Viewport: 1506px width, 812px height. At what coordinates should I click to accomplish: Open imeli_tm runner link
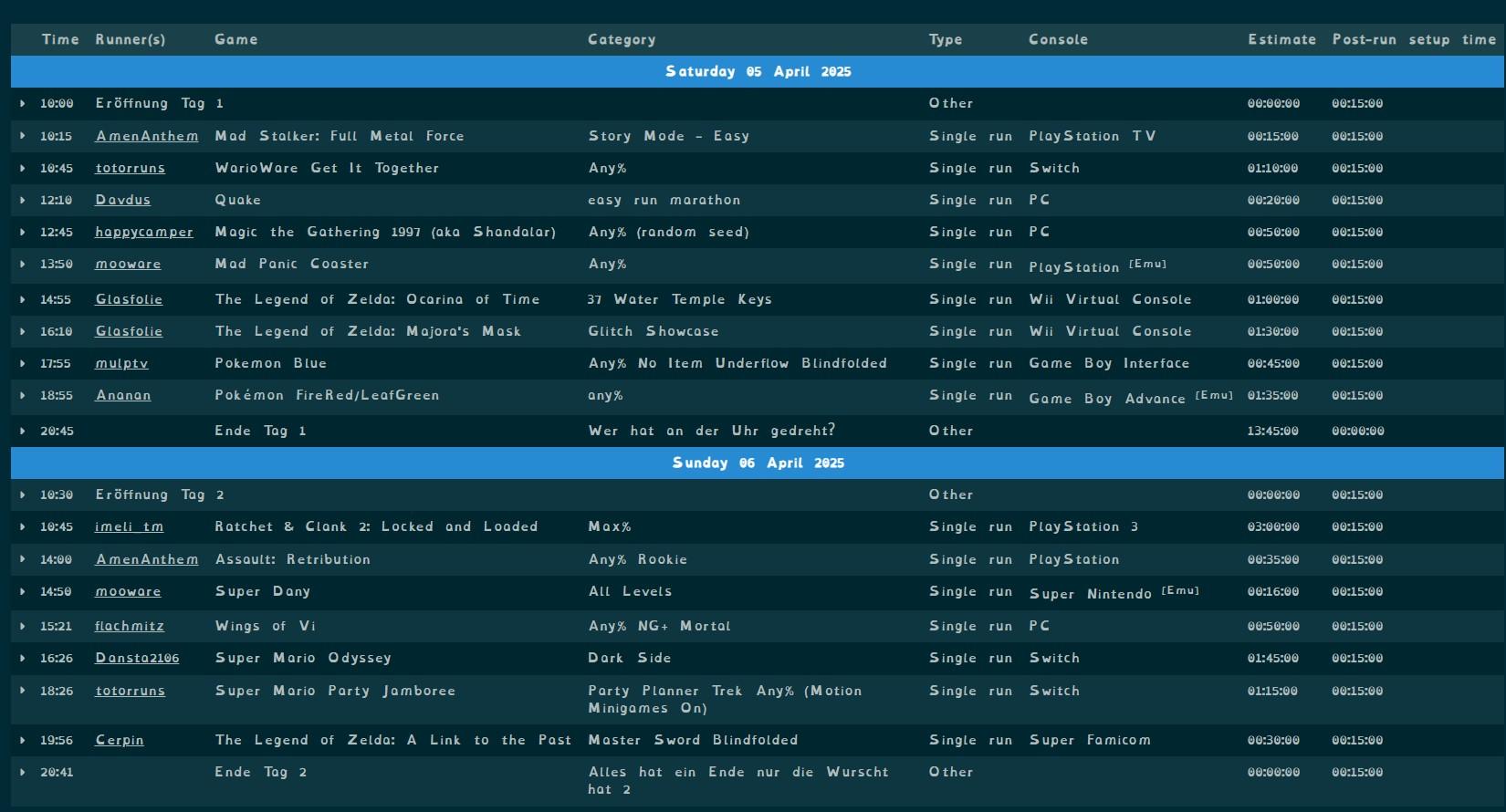click(x=130, y=526)
